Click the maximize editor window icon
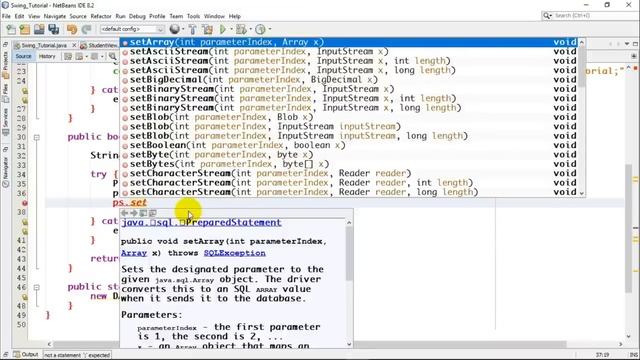This screenshot has height=360, width=640. [635, 44]
